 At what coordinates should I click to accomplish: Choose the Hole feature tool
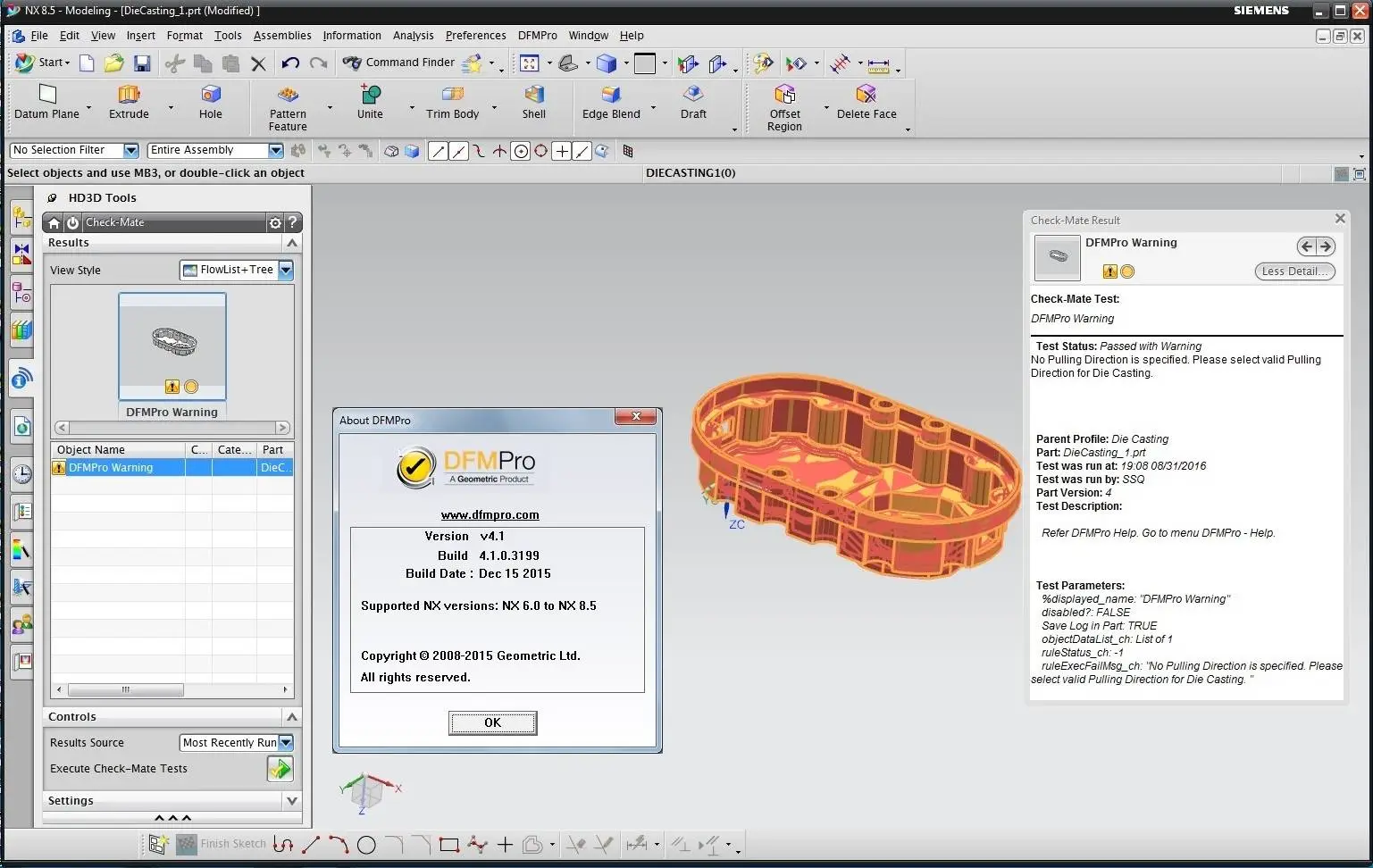click(211, 102)
